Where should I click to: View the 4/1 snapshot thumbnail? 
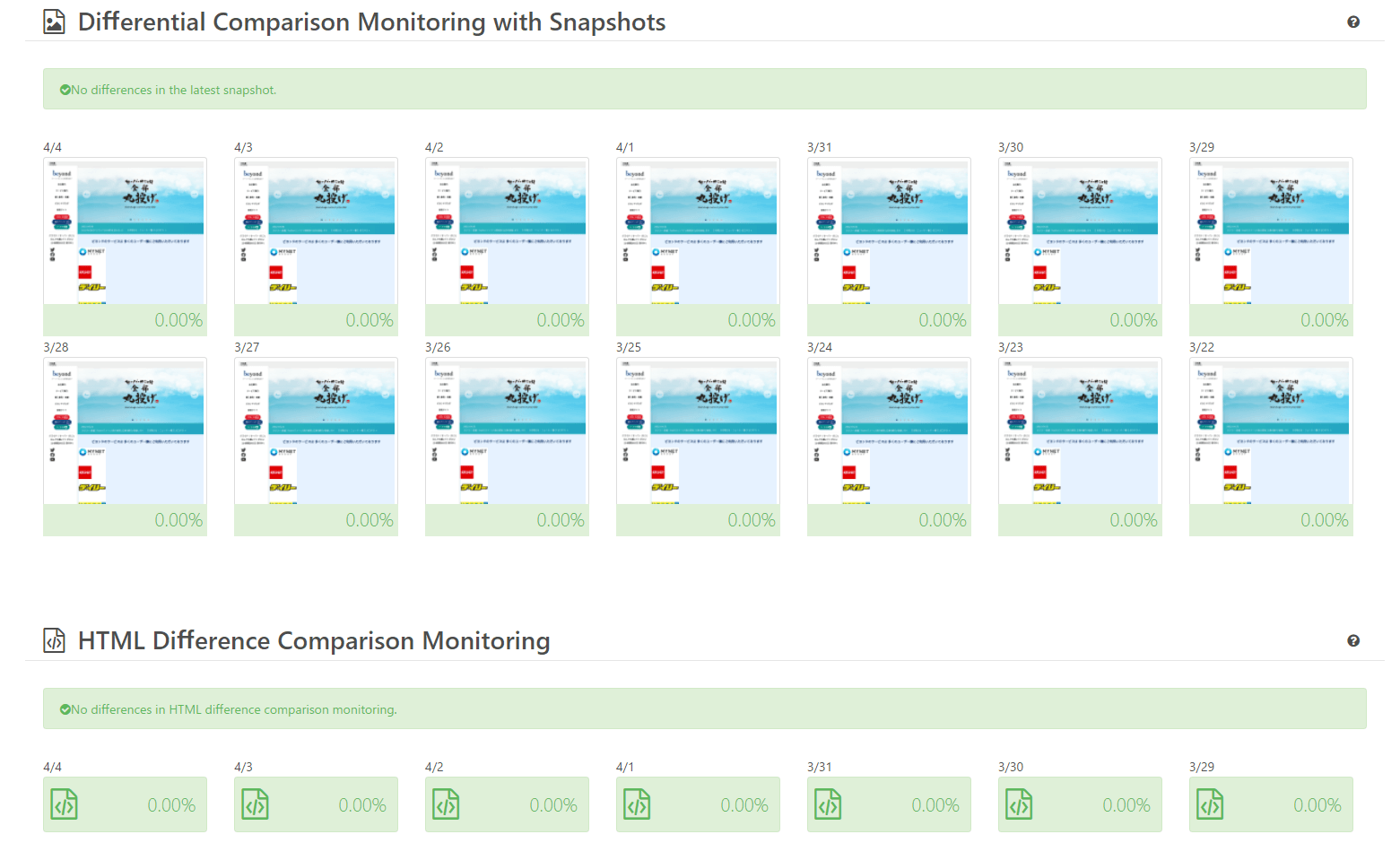coord(698,232)
